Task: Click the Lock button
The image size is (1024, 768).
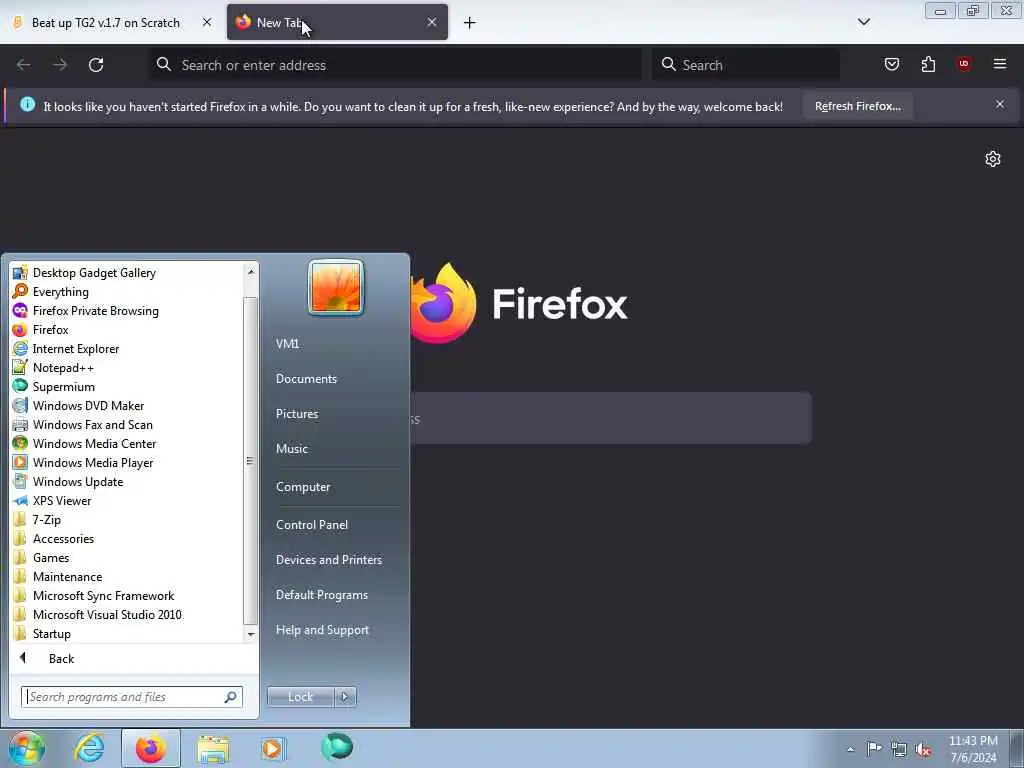Action: [x=300, y=697]
